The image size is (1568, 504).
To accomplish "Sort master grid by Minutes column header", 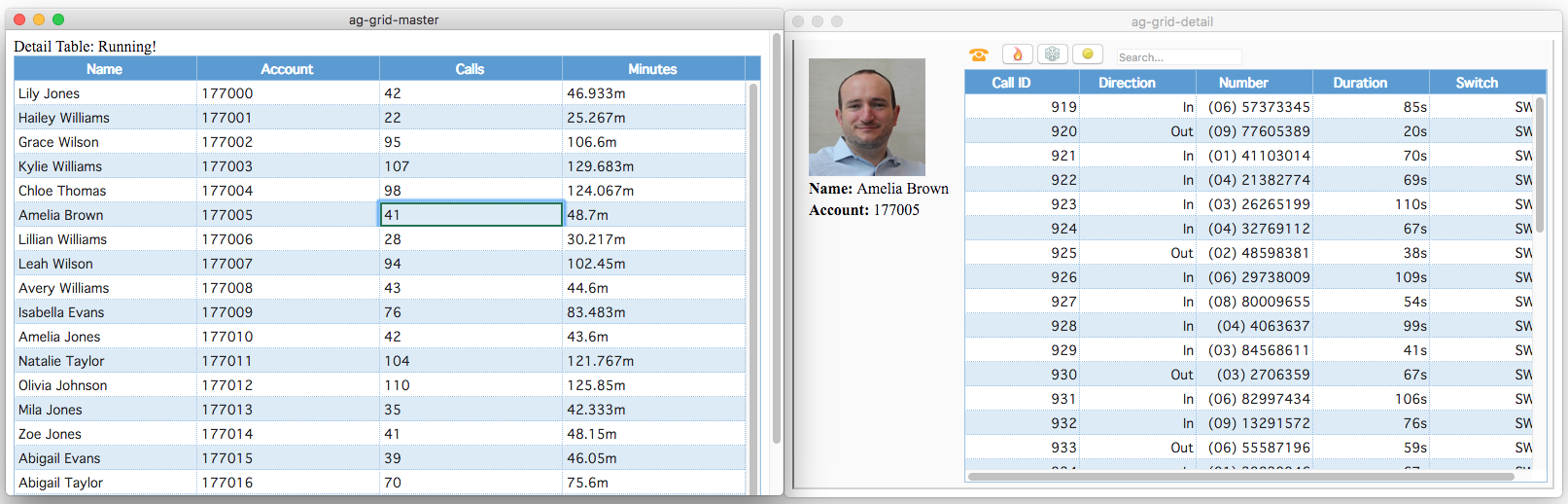I will point(653,69).
